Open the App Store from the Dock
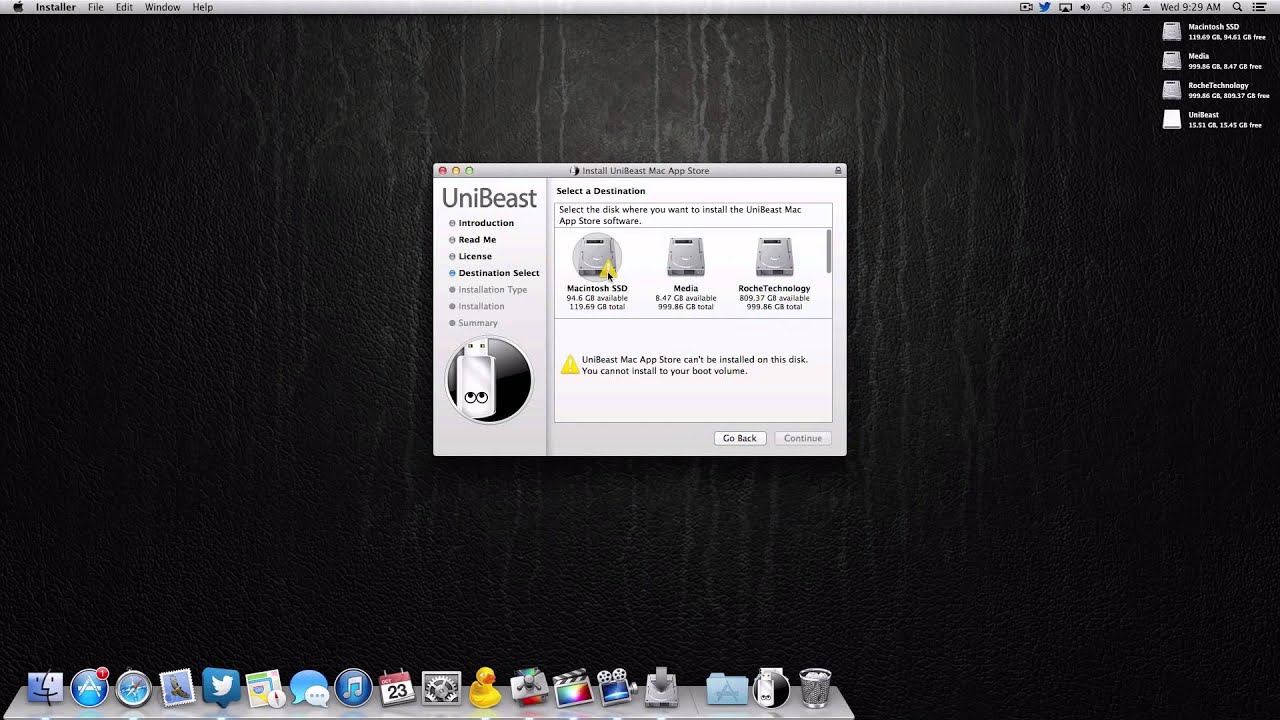 click(89, 688)
